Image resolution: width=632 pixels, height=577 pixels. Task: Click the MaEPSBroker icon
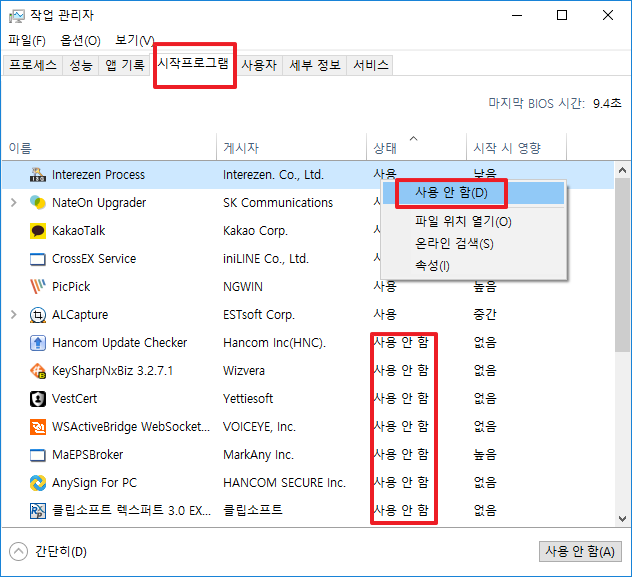tap(38, 455)
